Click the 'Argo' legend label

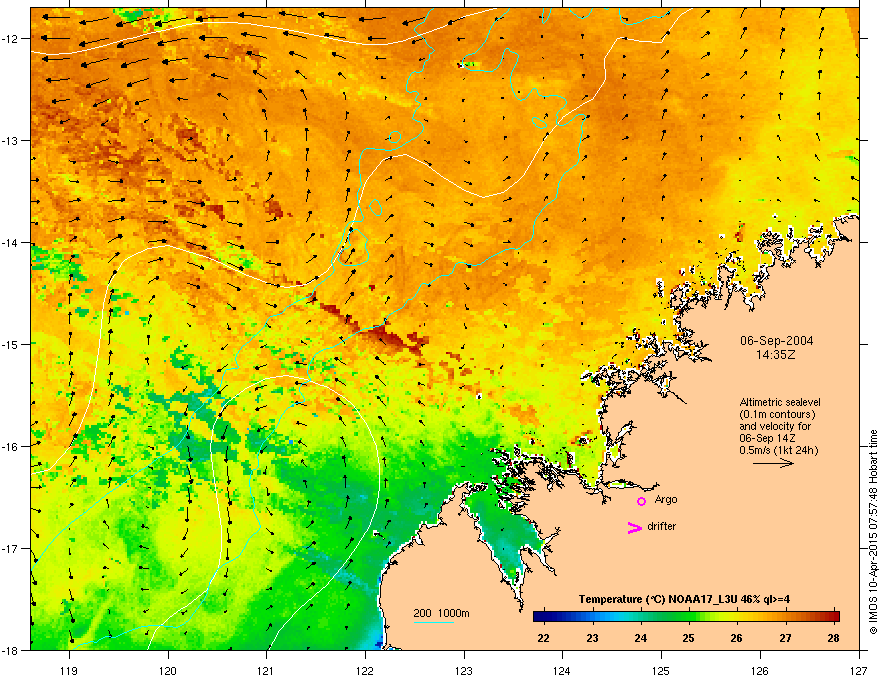point(666,499)
